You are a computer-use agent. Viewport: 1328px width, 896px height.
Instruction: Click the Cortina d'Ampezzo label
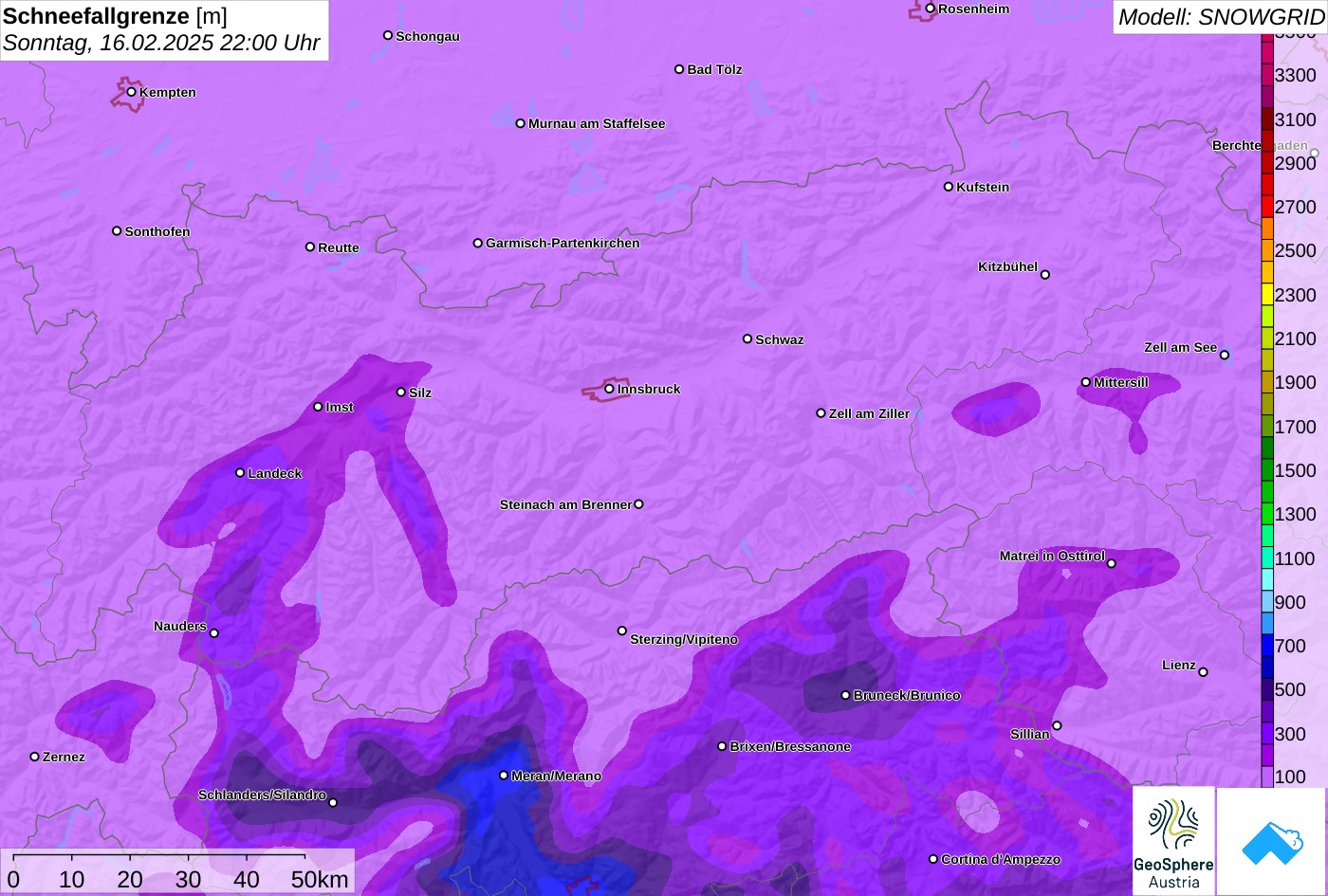click(x=1001, y=859)
